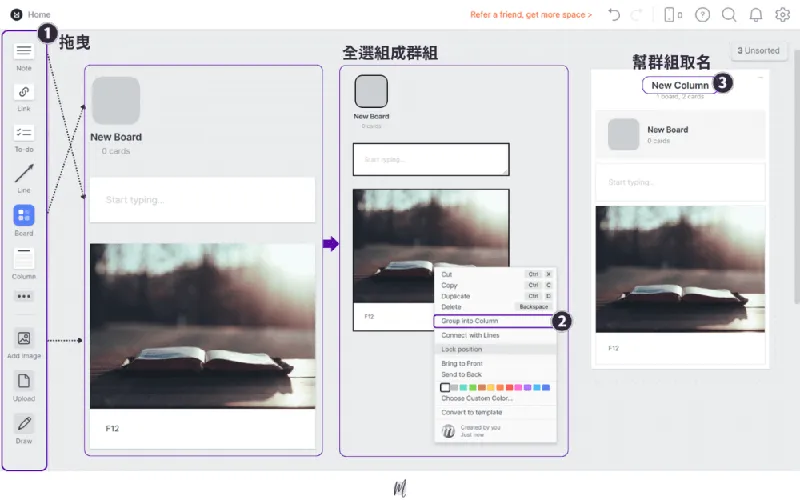Pick the grey color swatch
The height and width of the screenshot is (500, 800).
click(455, 387)
